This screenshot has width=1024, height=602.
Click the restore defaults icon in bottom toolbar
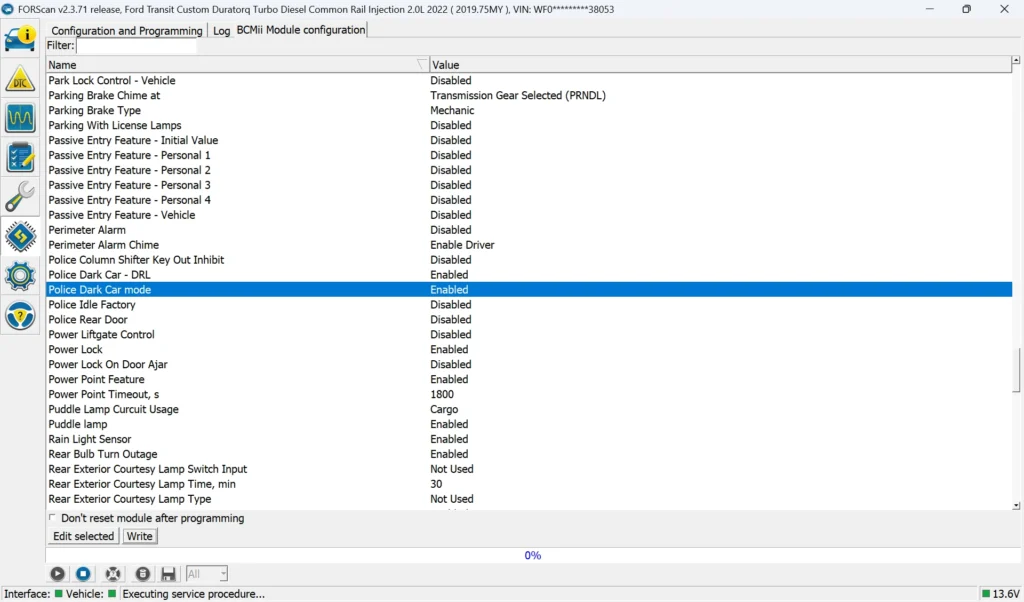113,574
